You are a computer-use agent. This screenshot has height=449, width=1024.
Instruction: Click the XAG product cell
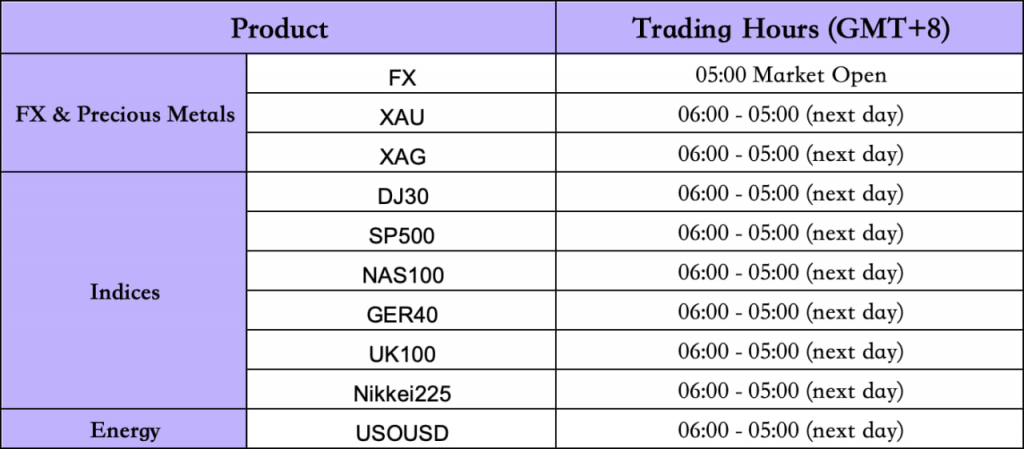click(x=402, y=155)
